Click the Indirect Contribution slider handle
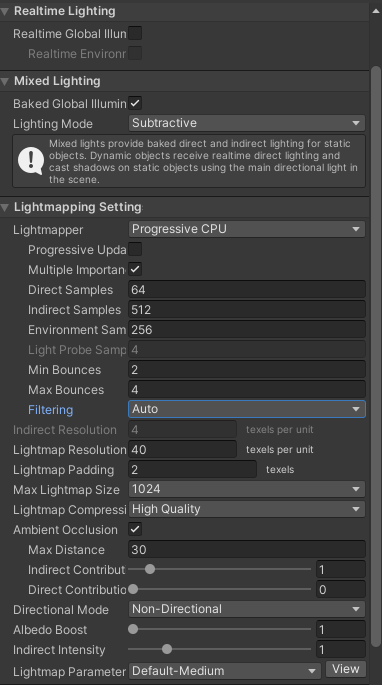The image size is (382, 685). (150, 569)
